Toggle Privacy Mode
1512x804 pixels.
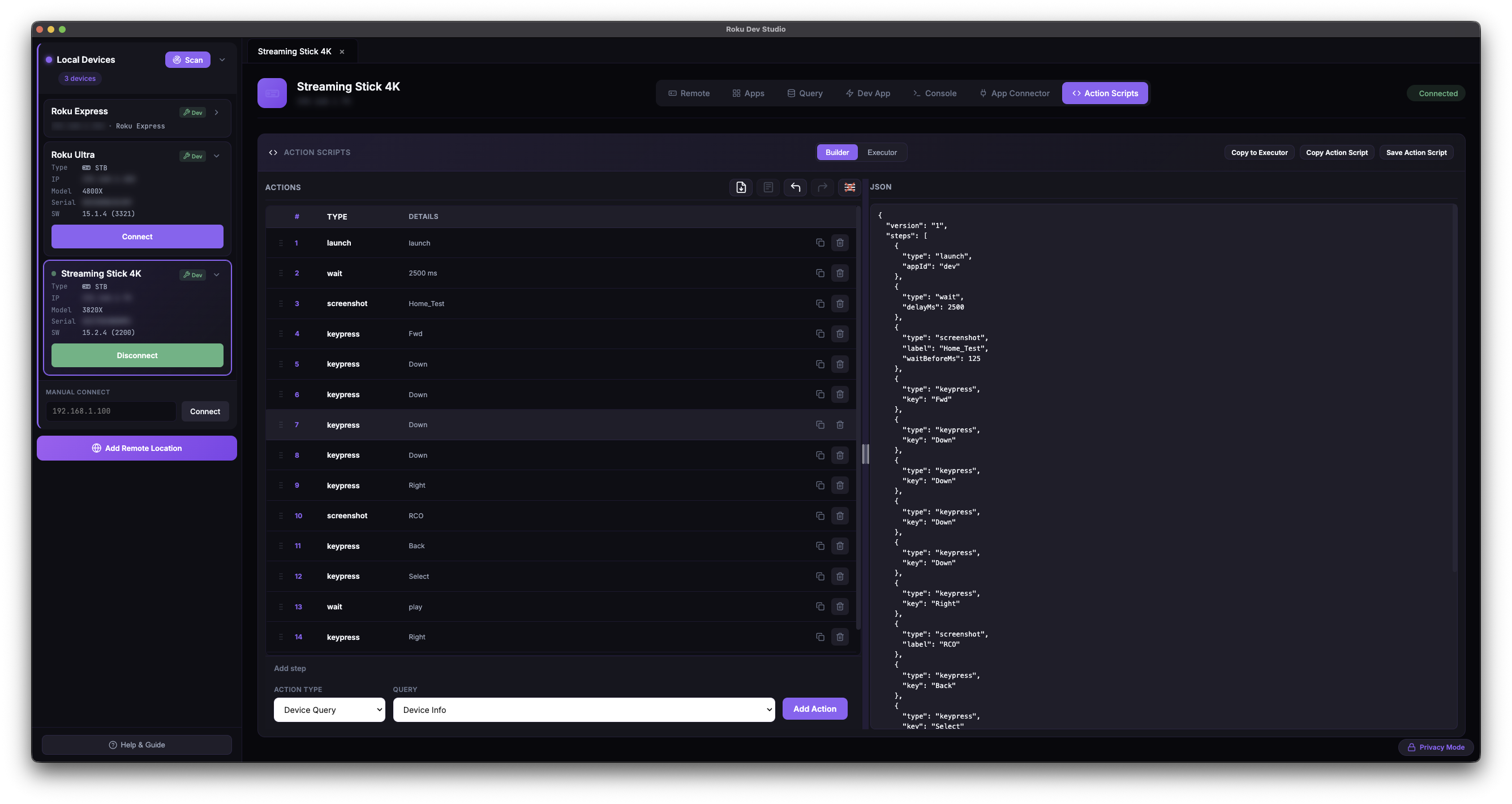point(1436,747)
